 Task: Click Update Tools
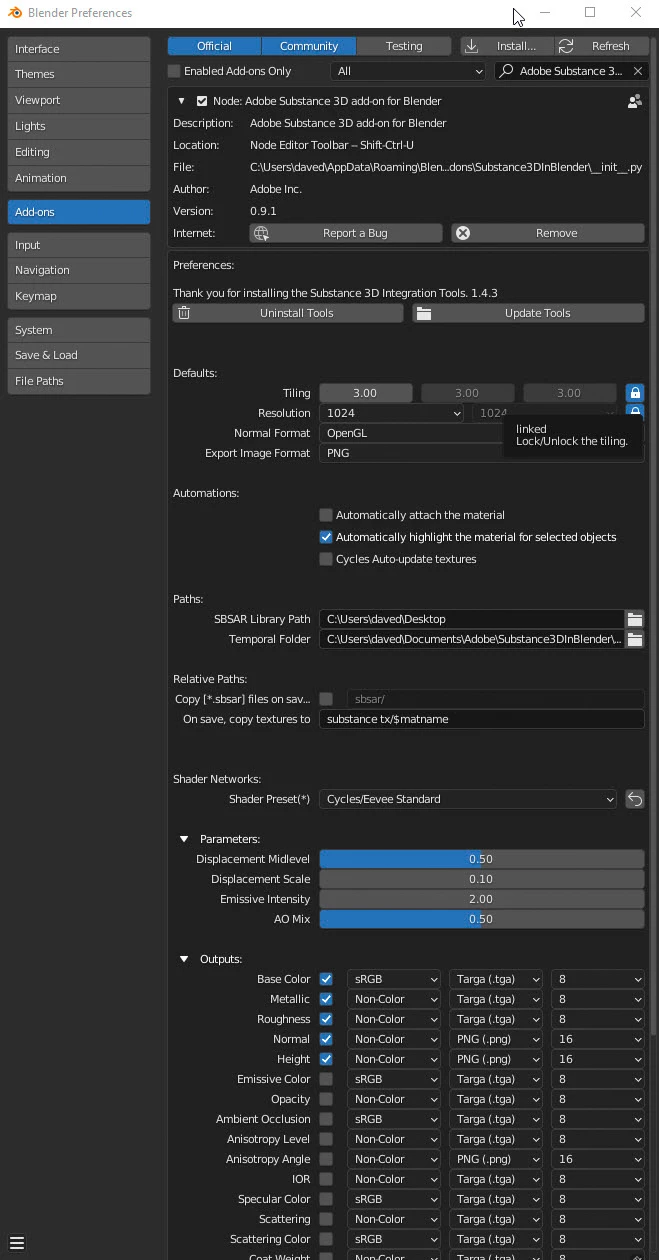tap(528, 313)
